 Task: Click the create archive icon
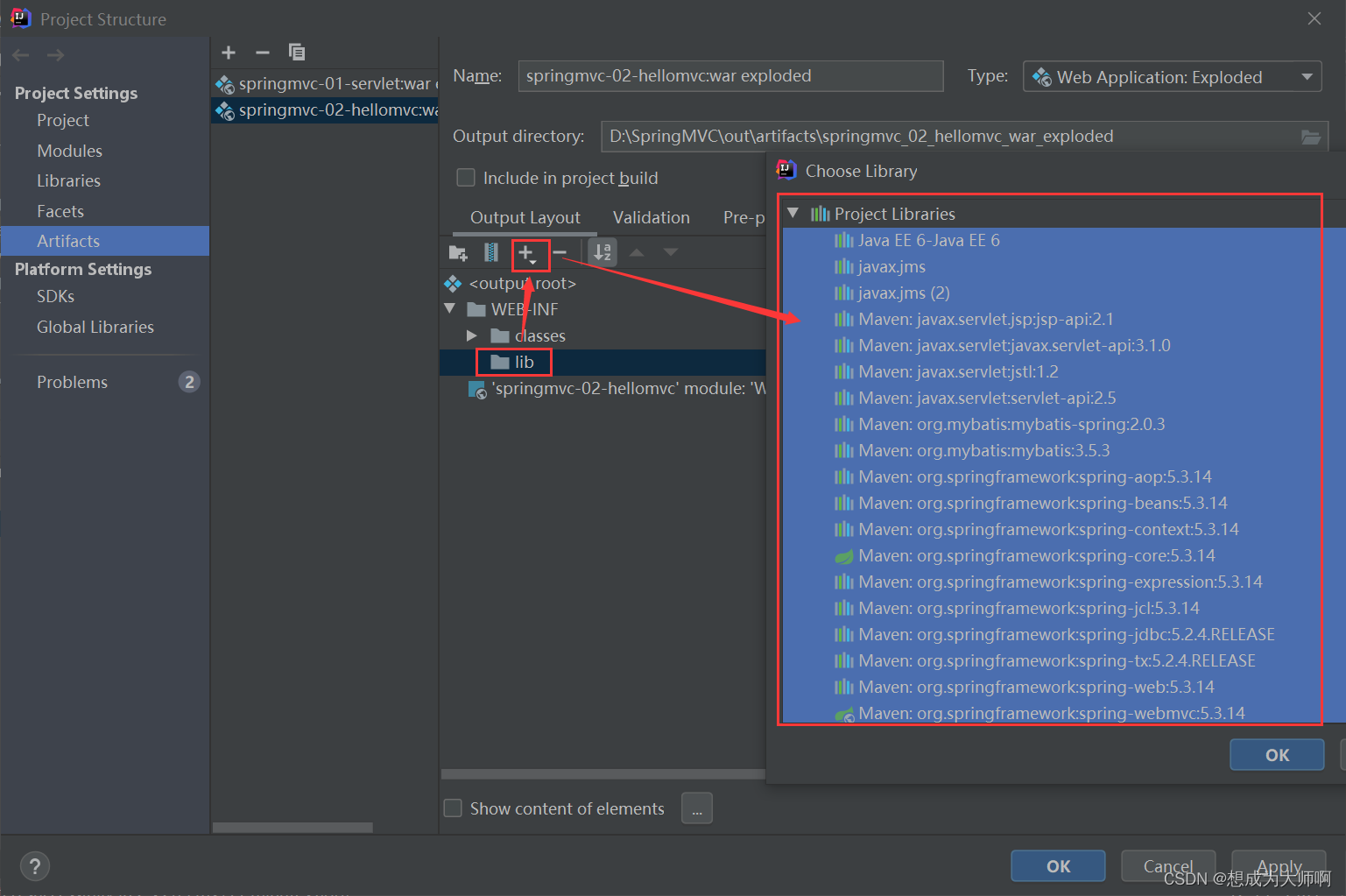click(x=491, y=253)
